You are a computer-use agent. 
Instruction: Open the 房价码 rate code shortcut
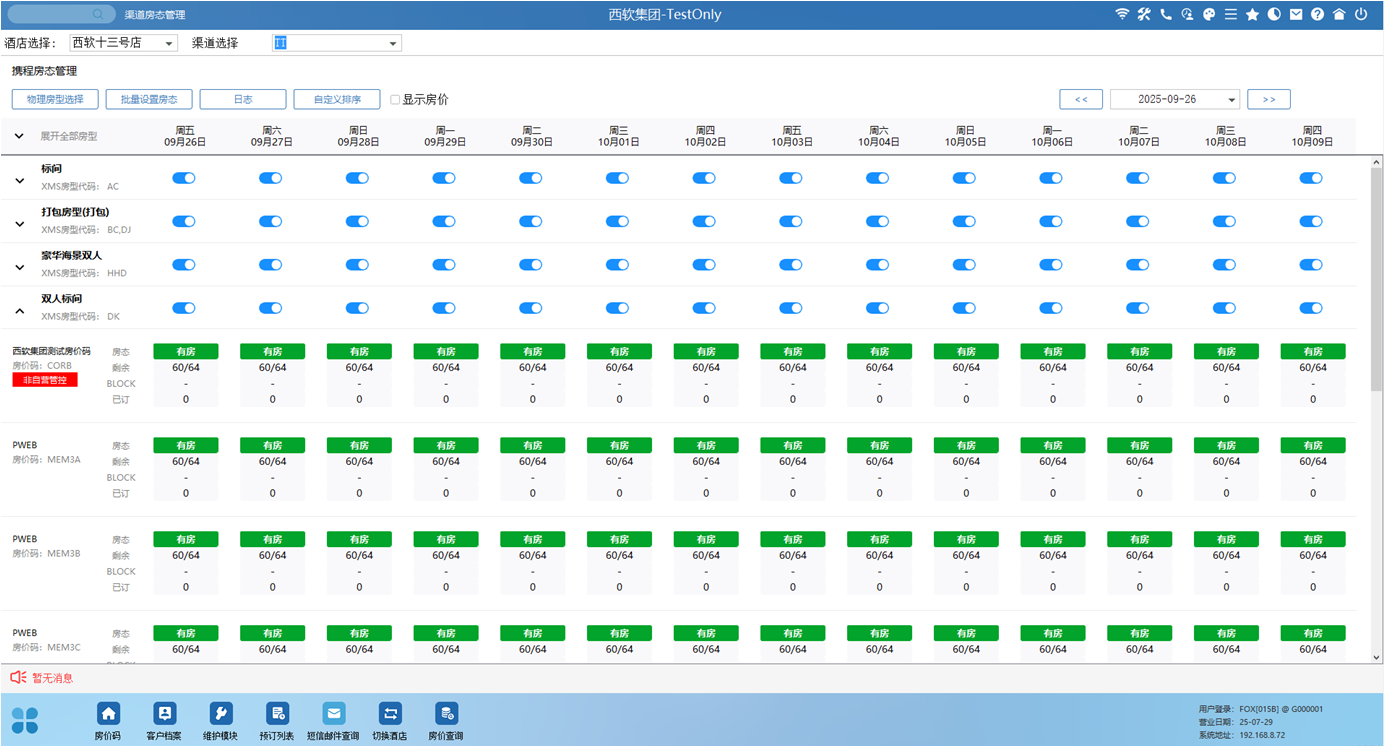pos(108,714)
